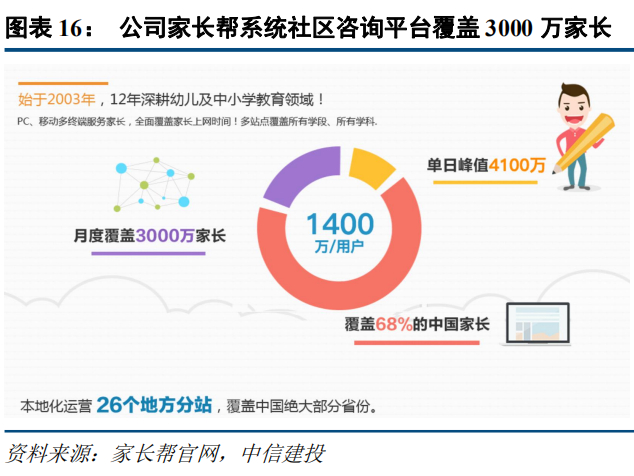The image size is (634, 476).
Task: Click the 月度覆盖3000万家长 label
Action: pyautogui.click(x=149, y=235)
